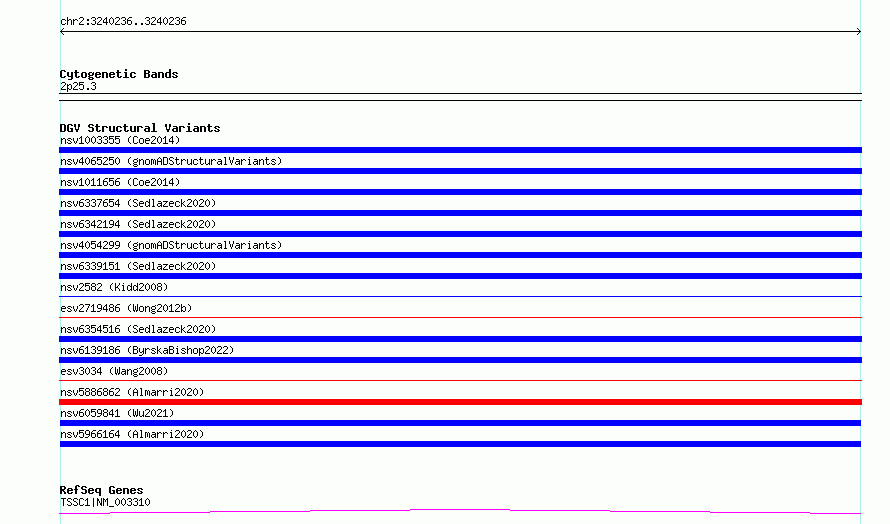The width and height of the screenshot is (890, 524).
Task: Select the nsv5966164 (Almarri2020) label
Action: coord(132,434)
